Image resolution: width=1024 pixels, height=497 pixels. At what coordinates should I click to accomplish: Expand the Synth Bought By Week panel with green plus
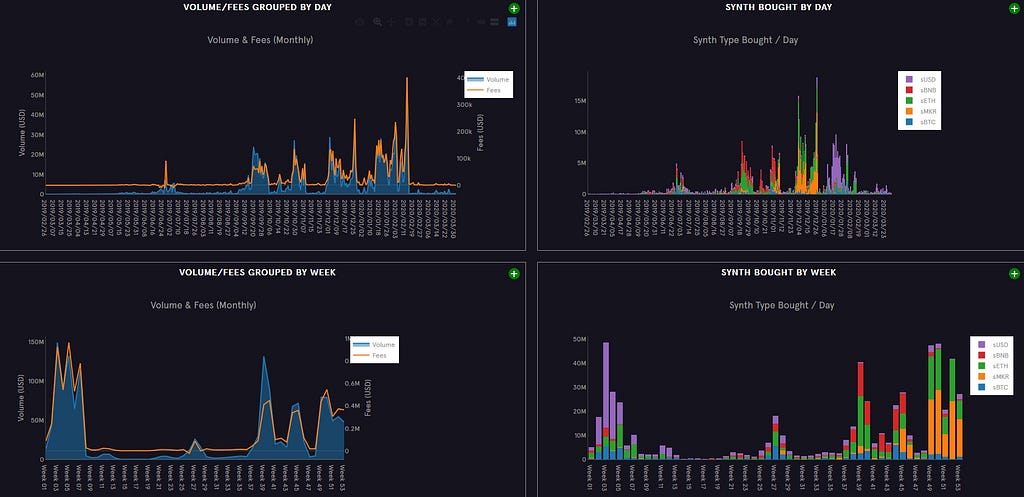pyautogui.click(x=1014, y=274)
